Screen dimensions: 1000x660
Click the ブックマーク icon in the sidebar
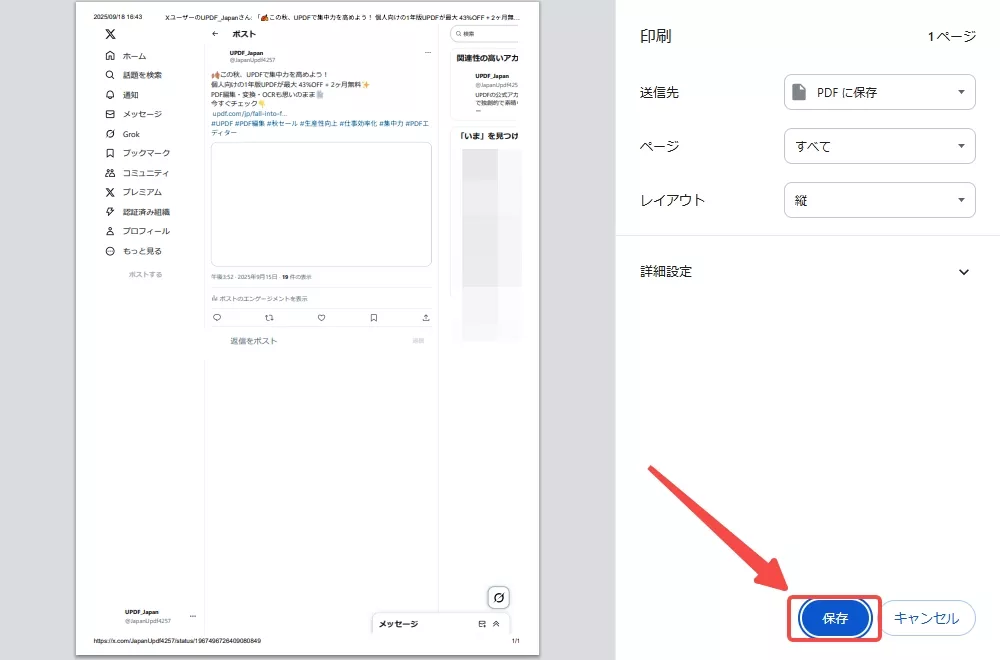110,153
